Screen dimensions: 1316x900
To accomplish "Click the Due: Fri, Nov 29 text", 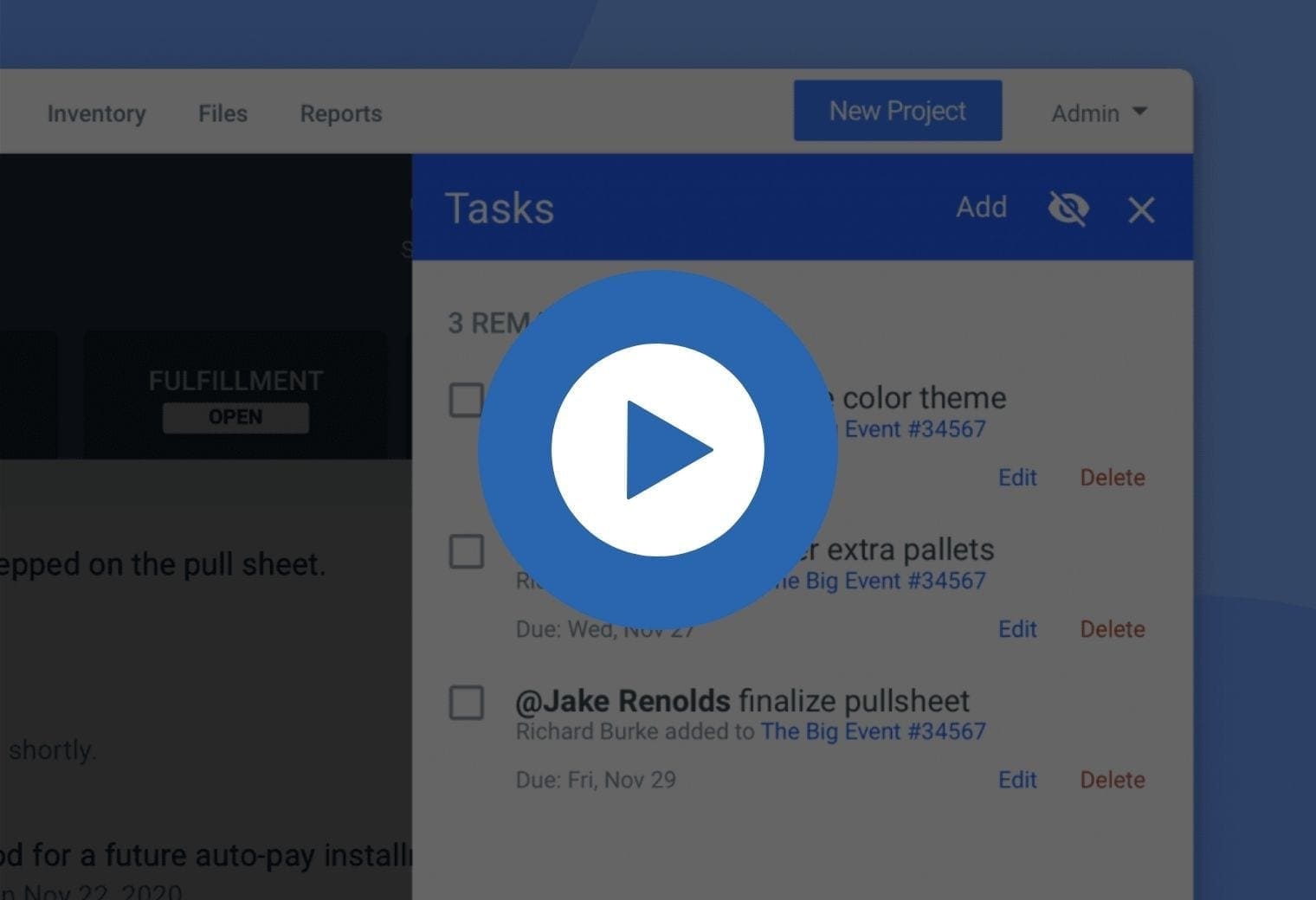I will [596, 780].
